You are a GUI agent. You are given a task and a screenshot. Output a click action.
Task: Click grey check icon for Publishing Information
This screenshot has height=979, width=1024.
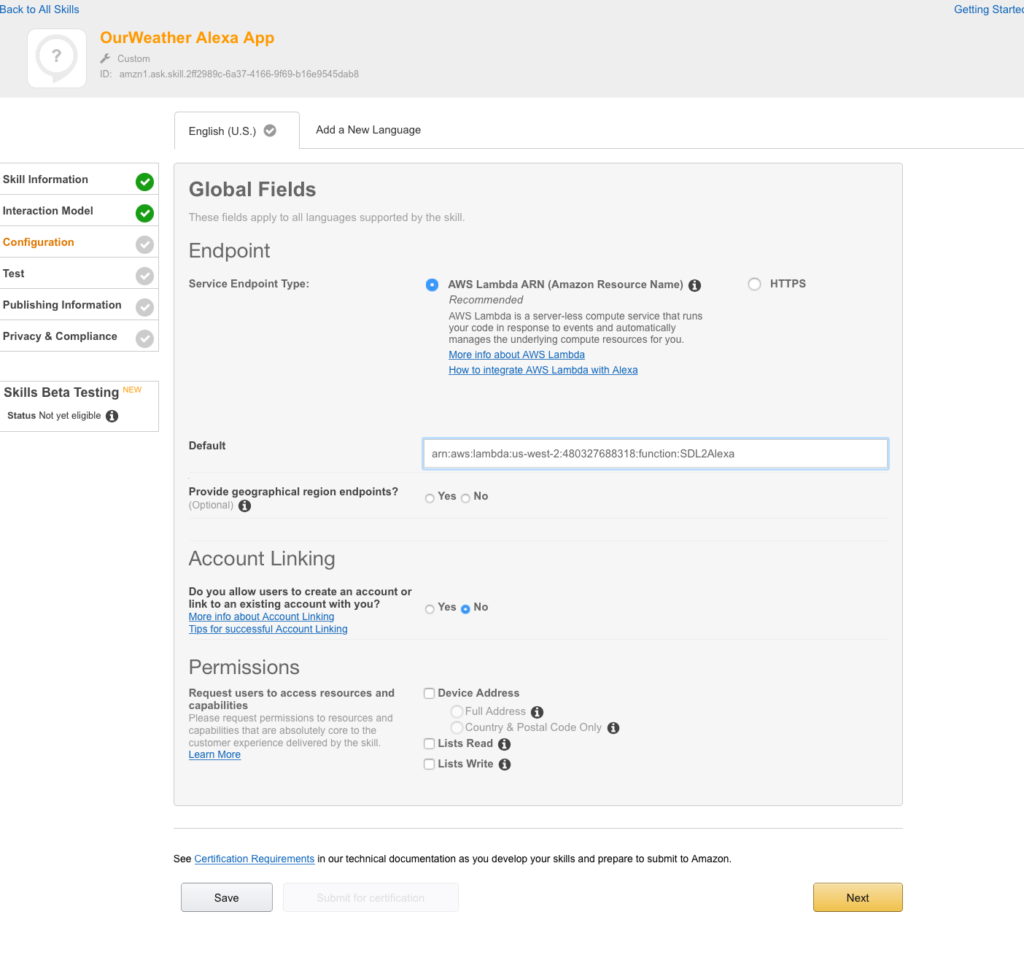pos(145,307)
